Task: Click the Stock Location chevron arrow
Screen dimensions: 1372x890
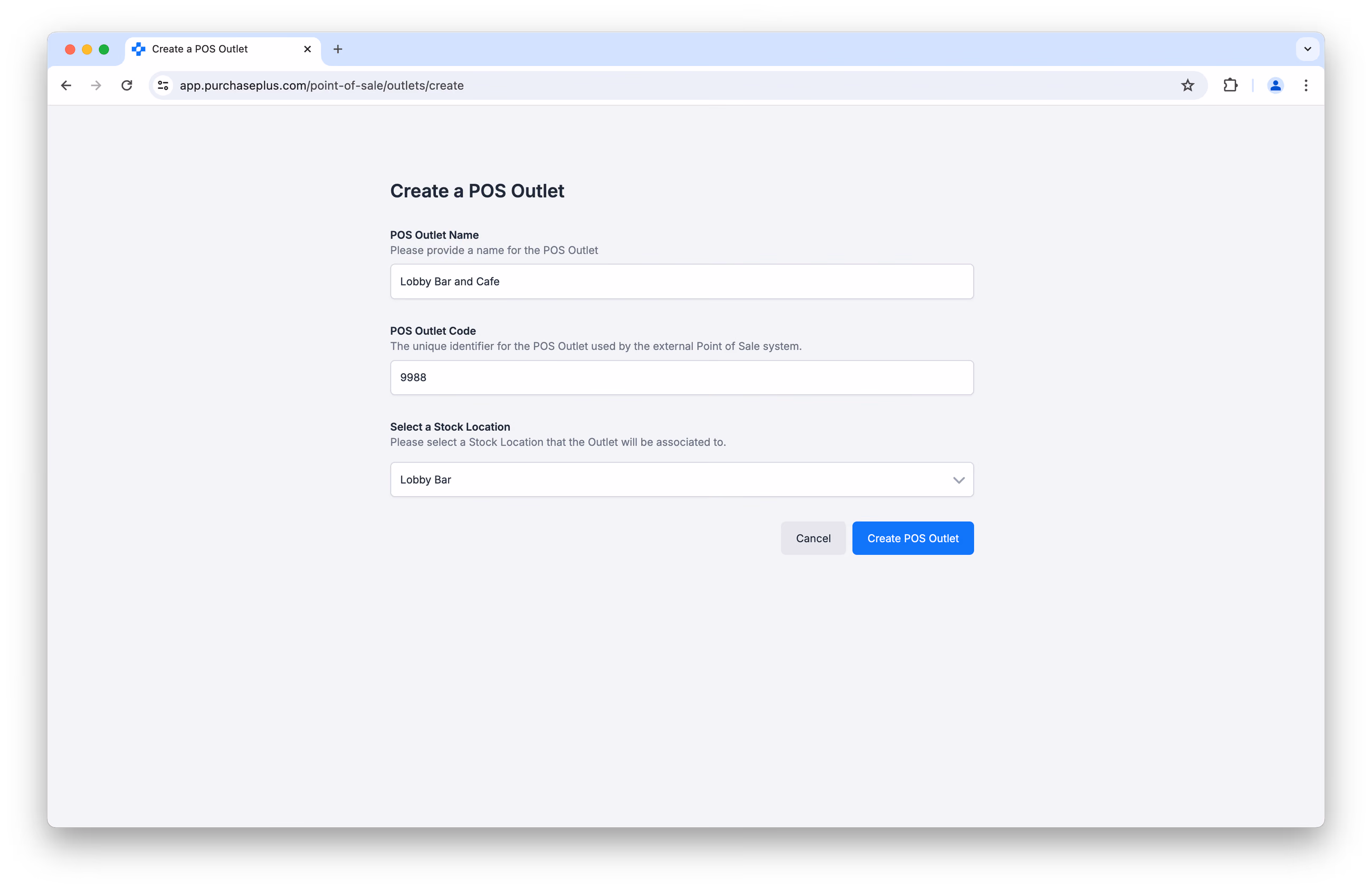Action: pos(958,480)
